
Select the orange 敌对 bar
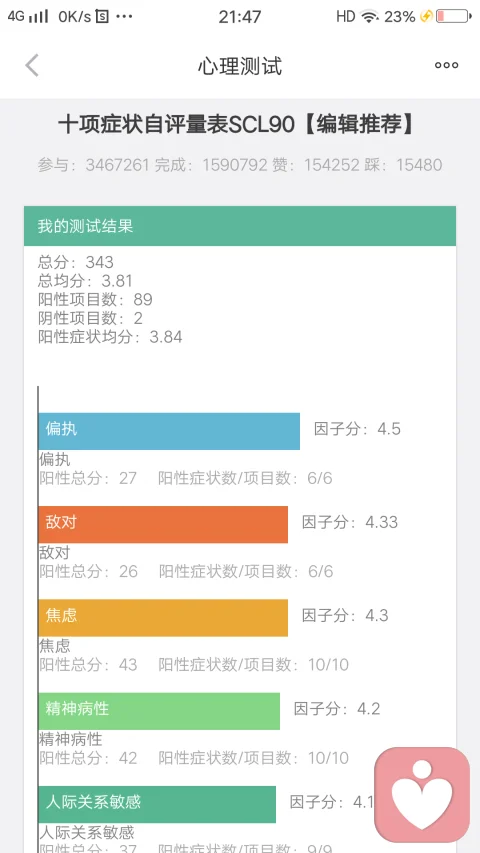[x=163, y=524]
